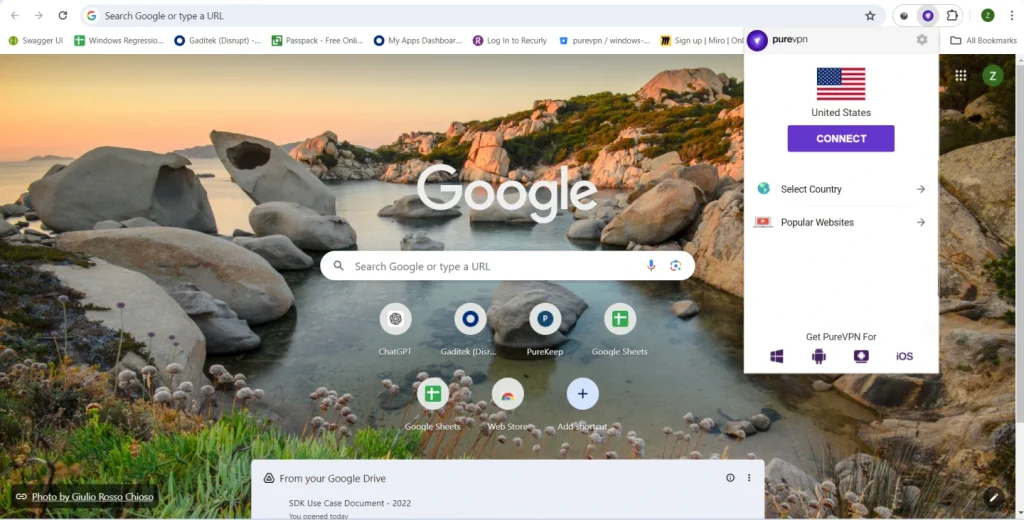Get PureVPN for Mac icon
This screenshot has height=520, width=1024.
point(861,356)
